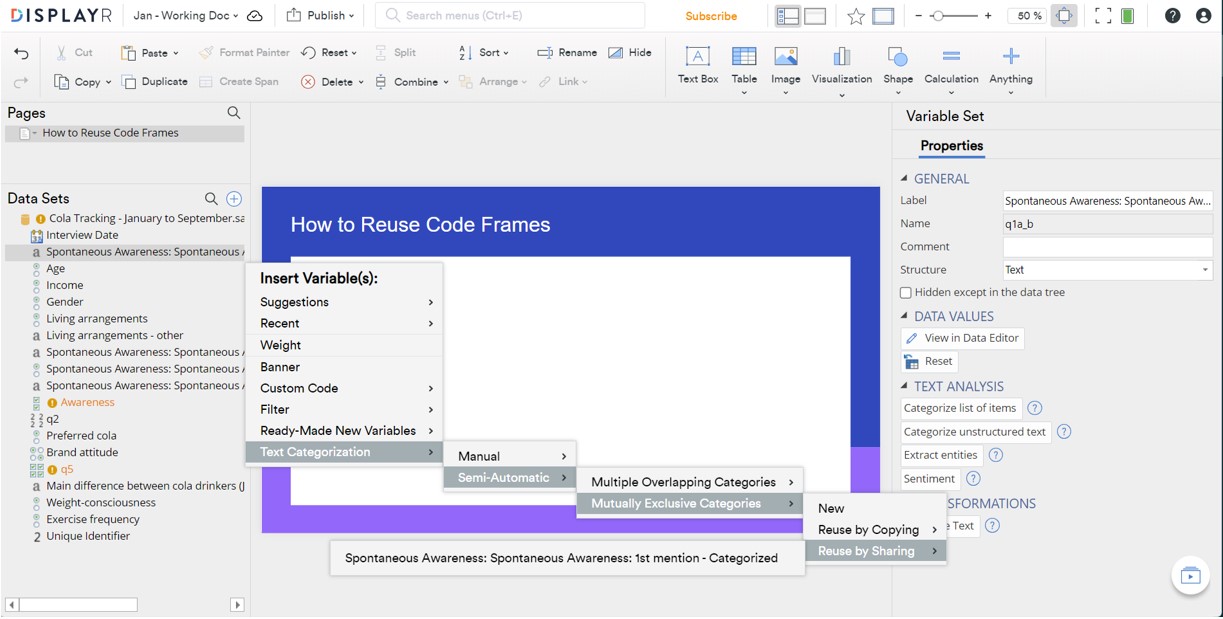The height and width of the screenshot is (619, 1223).
Task: Insert a Text Box
Action: (x=698, y=65)
